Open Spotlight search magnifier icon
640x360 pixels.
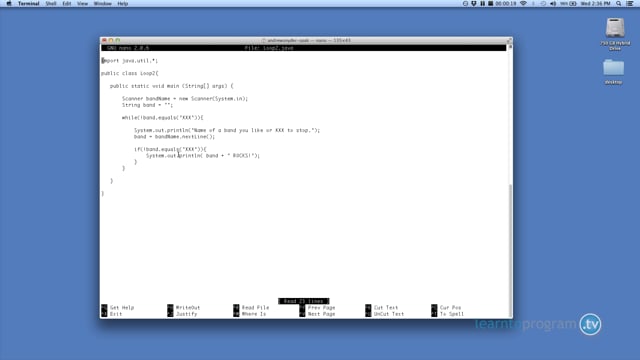(619, 4)
